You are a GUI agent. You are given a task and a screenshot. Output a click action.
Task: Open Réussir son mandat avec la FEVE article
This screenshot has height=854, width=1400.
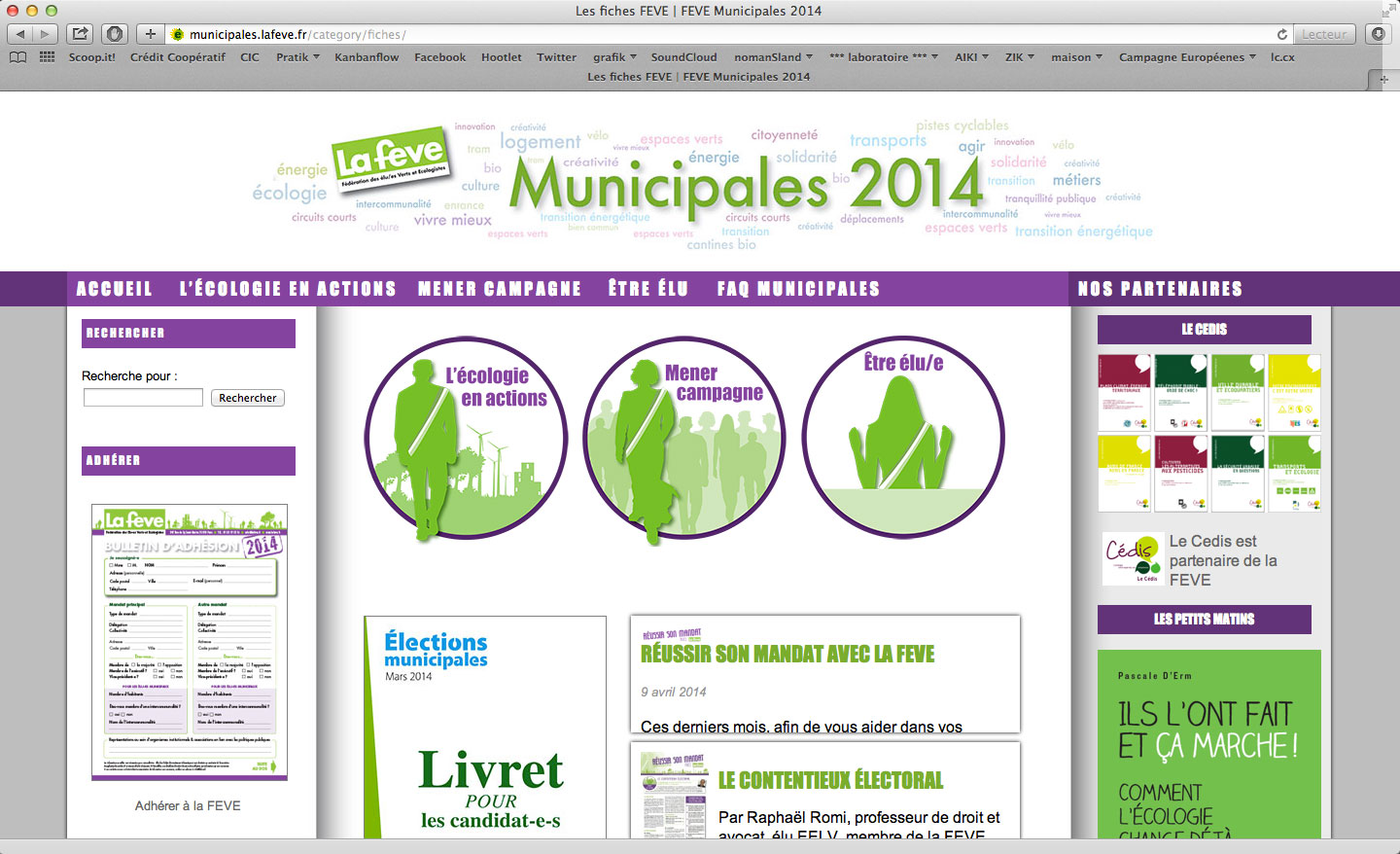click(x=787, y=655)
